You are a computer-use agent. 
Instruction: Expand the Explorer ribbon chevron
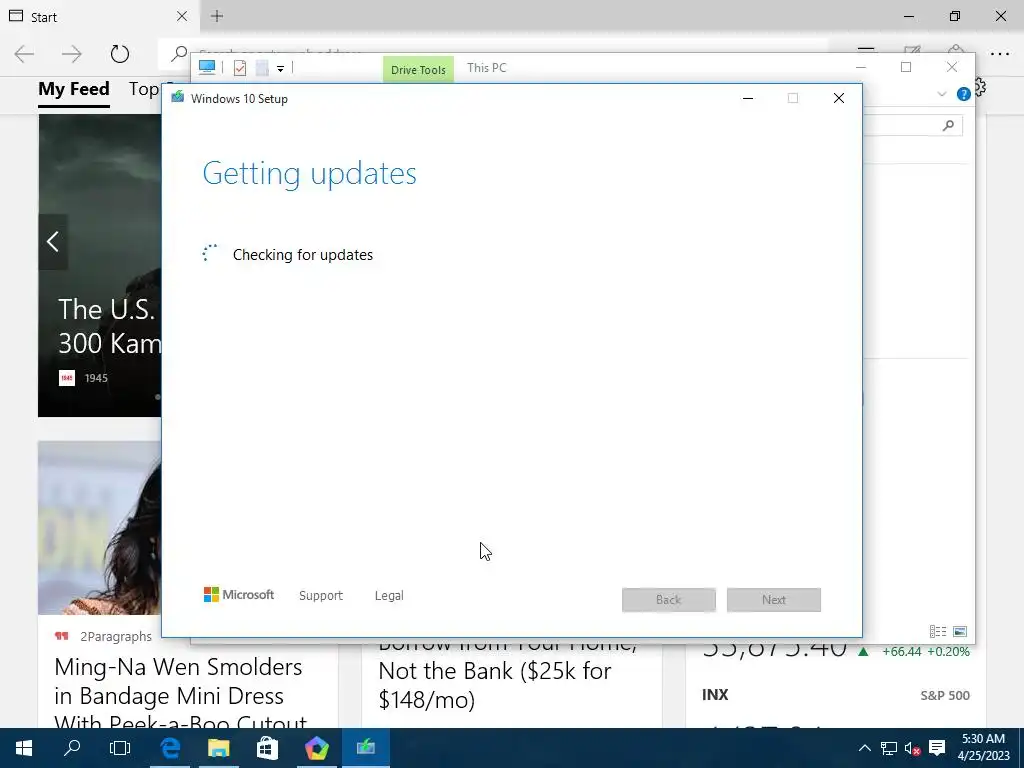[x=942, y=94]
